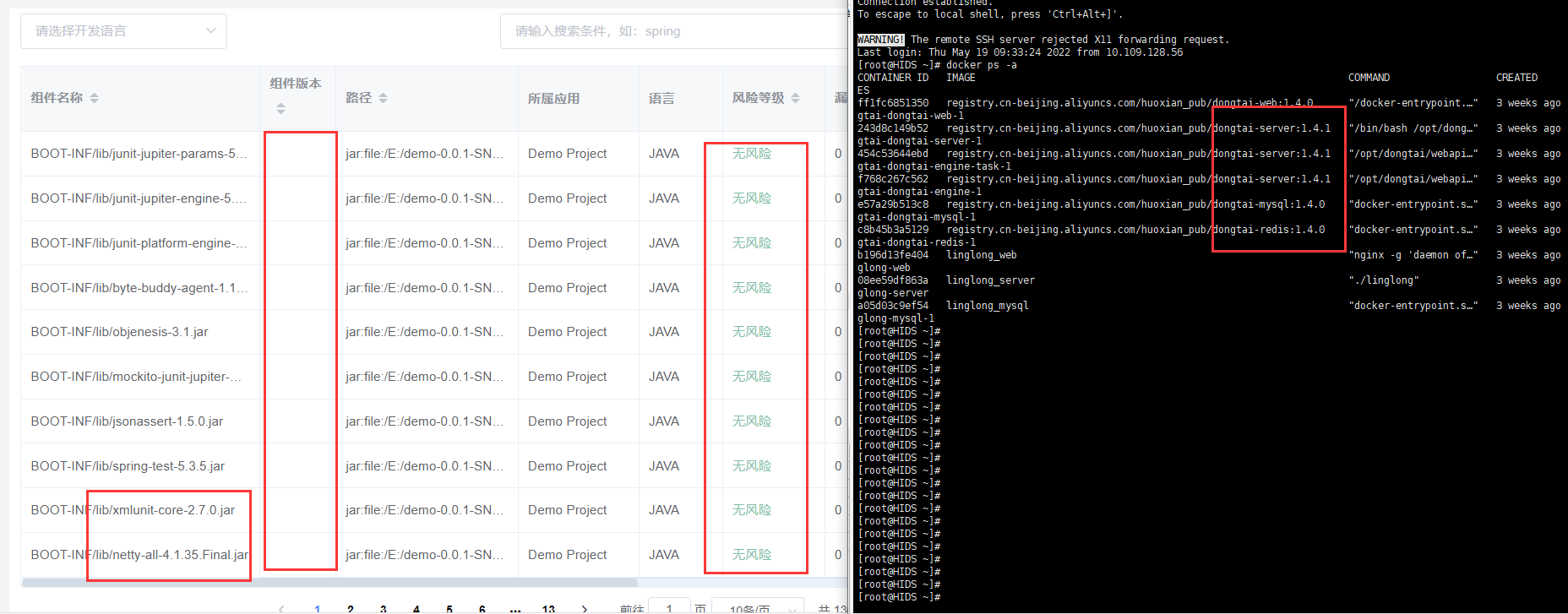This screenshot has width=1568, height=614.
Task: Sort table by 路径 column icon
Action: 383,98
